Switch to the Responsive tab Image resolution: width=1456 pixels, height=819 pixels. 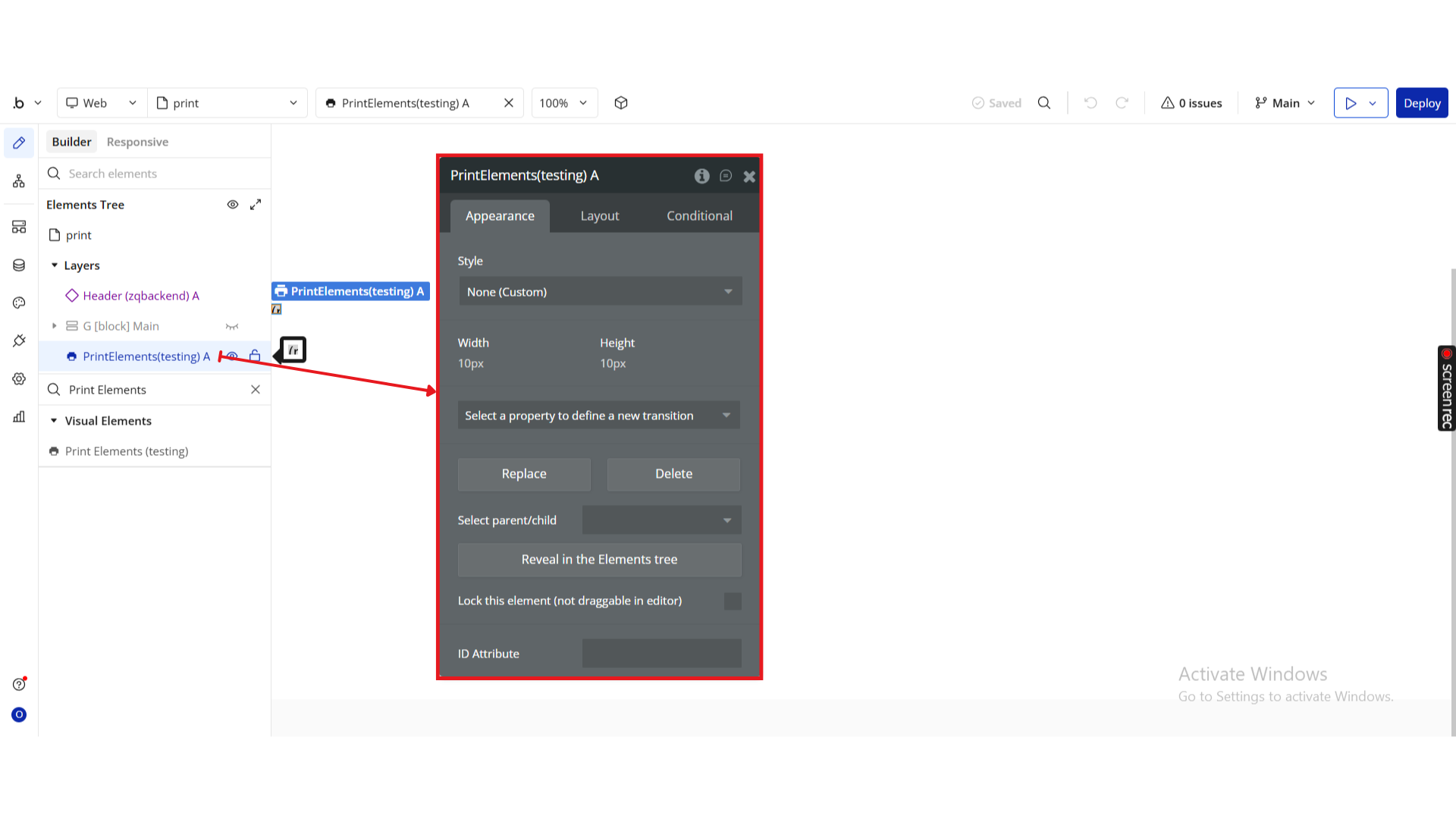coord(137,142)
